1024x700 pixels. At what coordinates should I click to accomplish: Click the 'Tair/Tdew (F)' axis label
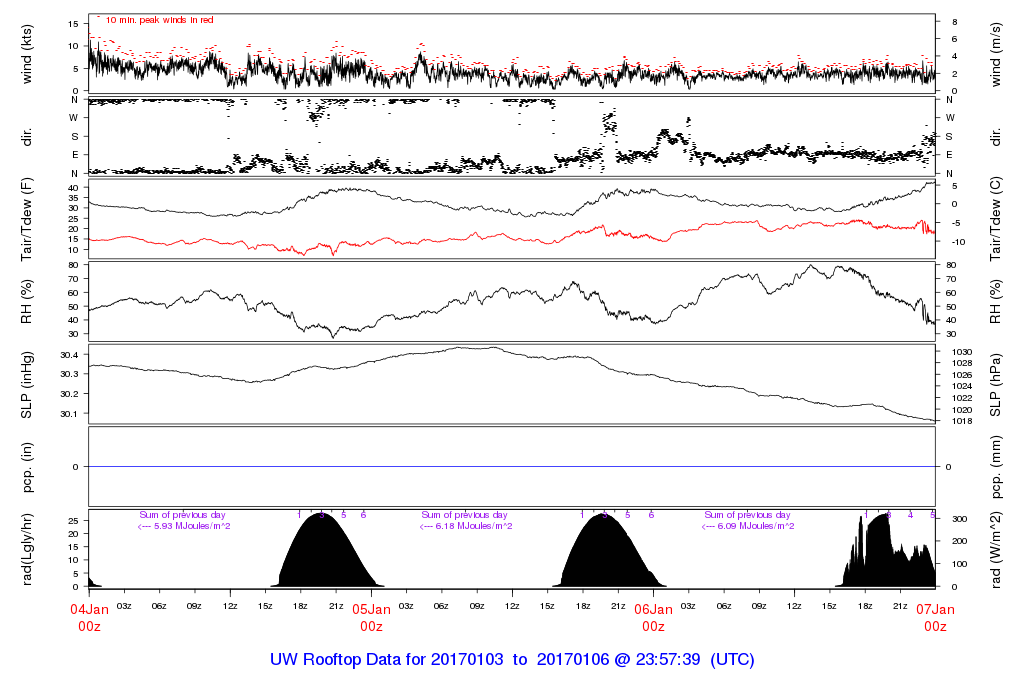pyautogui.click(x=28, y=216)
